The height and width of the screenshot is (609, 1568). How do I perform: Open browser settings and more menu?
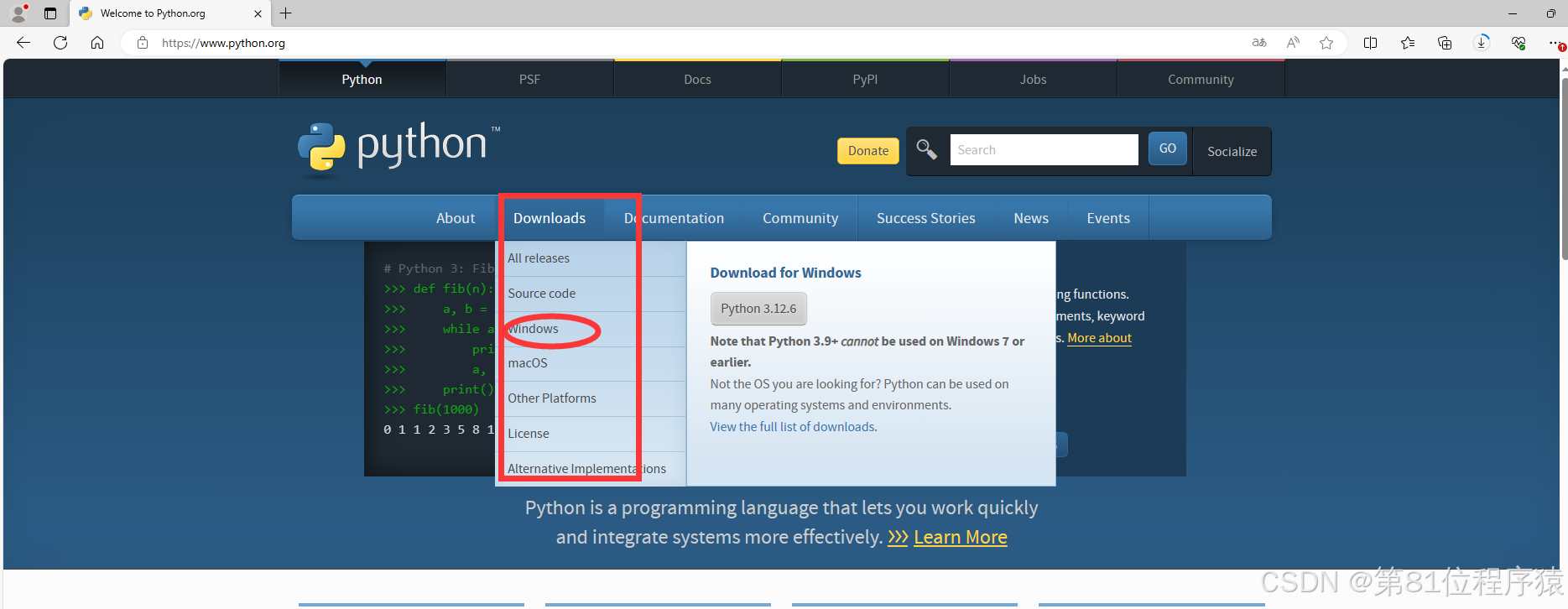[1555, 43]
